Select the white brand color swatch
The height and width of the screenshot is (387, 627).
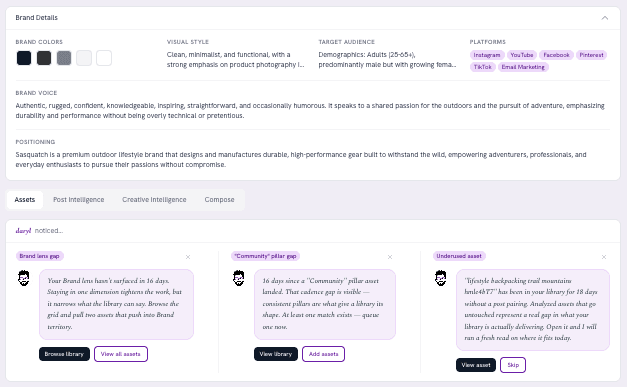click(x=104, y=58)
